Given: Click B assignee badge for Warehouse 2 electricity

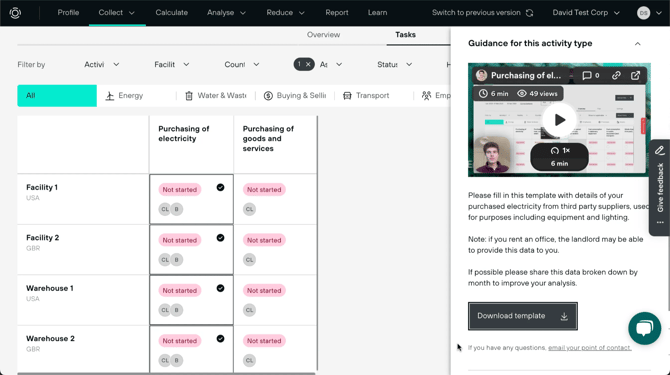Looking at the screenshot, I should click(x=176, y=360).
